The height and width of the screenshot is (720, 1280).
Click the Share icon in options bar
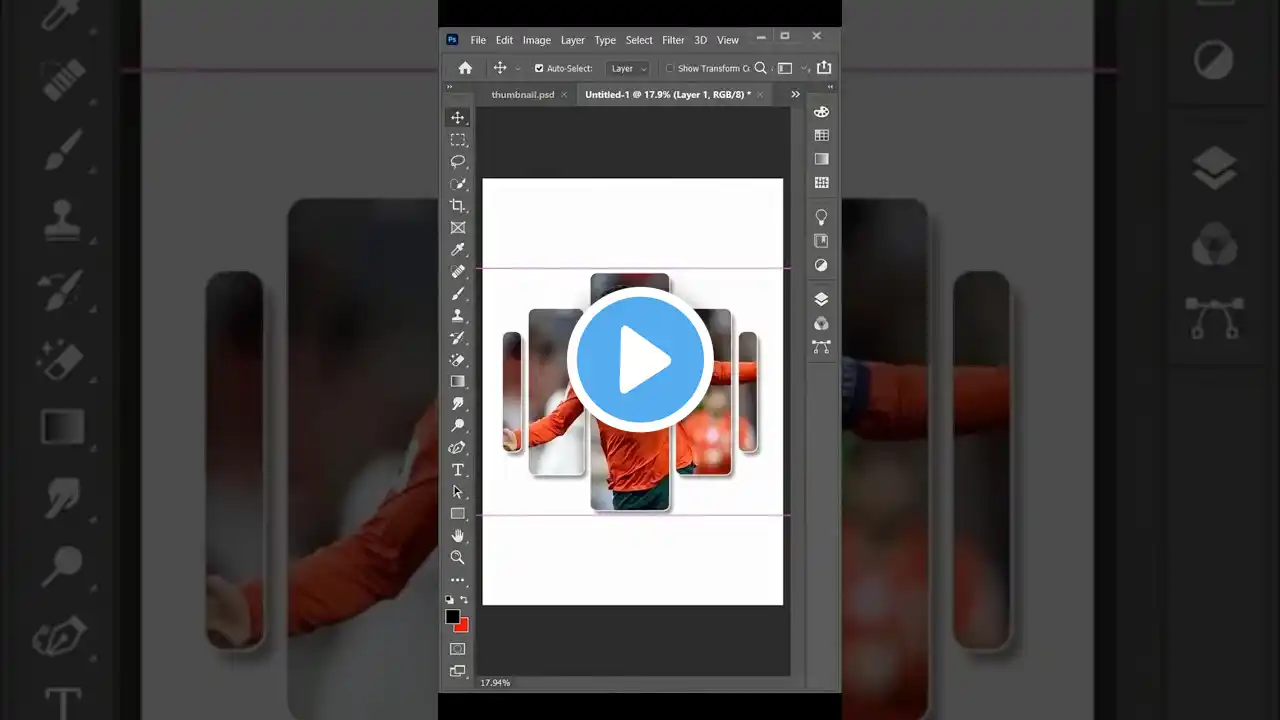point(824,68)
